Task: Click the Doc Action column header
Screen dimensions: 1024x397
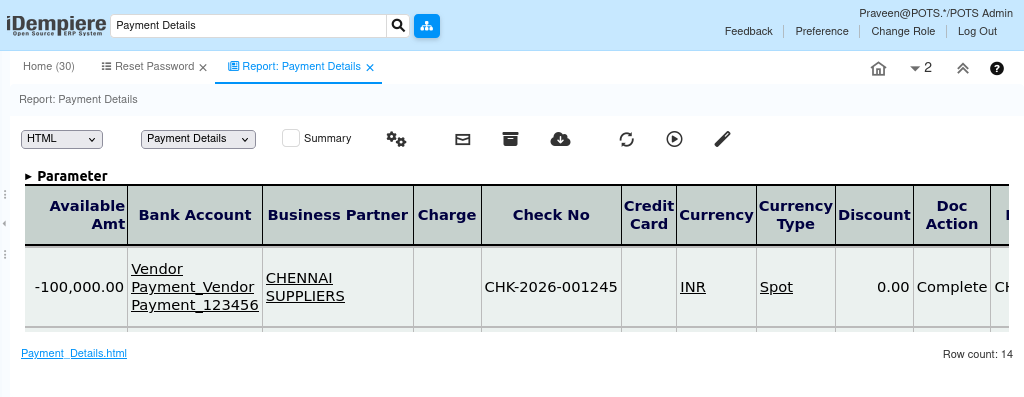Action: pos(952,215)
